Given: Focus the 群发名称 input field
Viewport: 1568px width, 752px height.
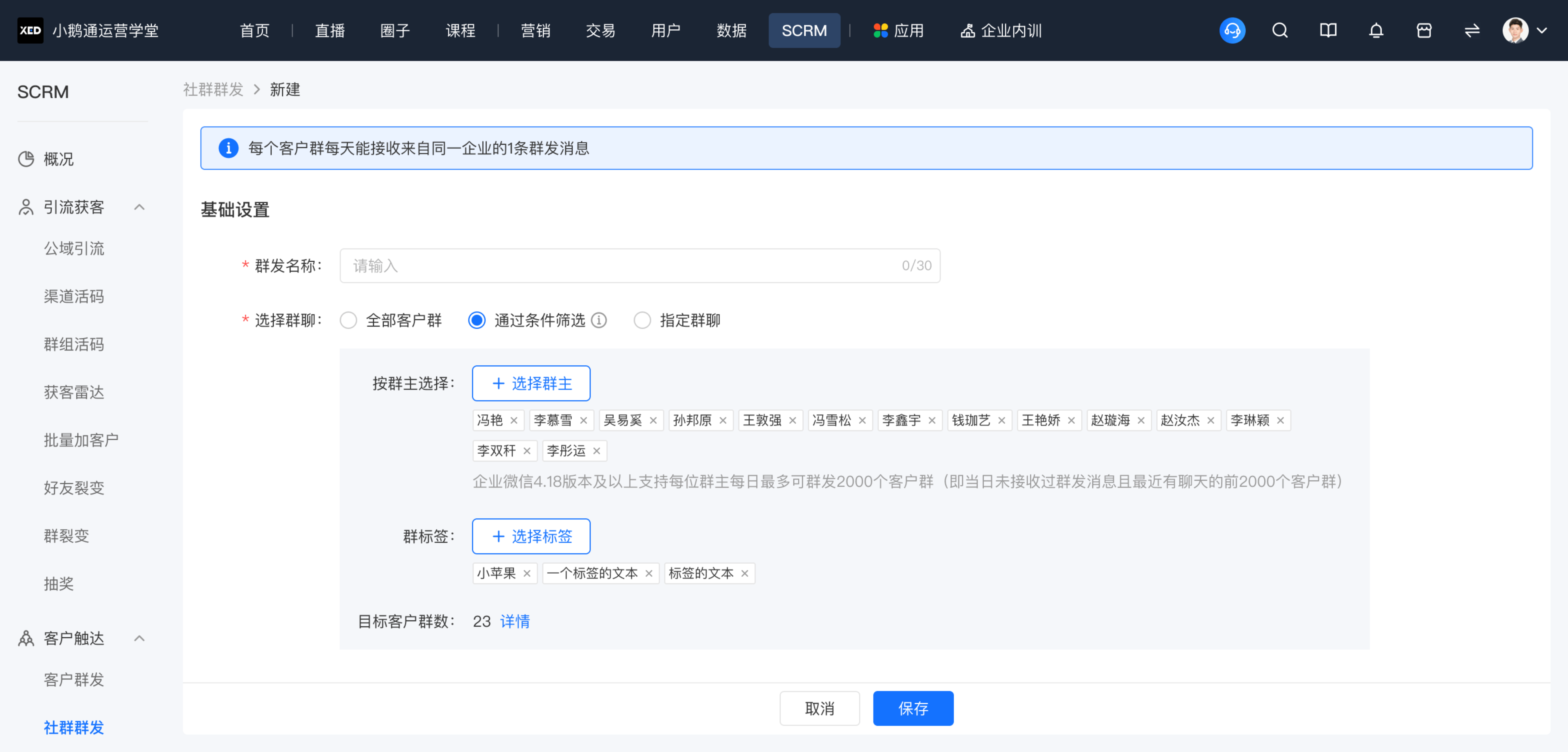Looking at the screenshot, I should point(640,266).
